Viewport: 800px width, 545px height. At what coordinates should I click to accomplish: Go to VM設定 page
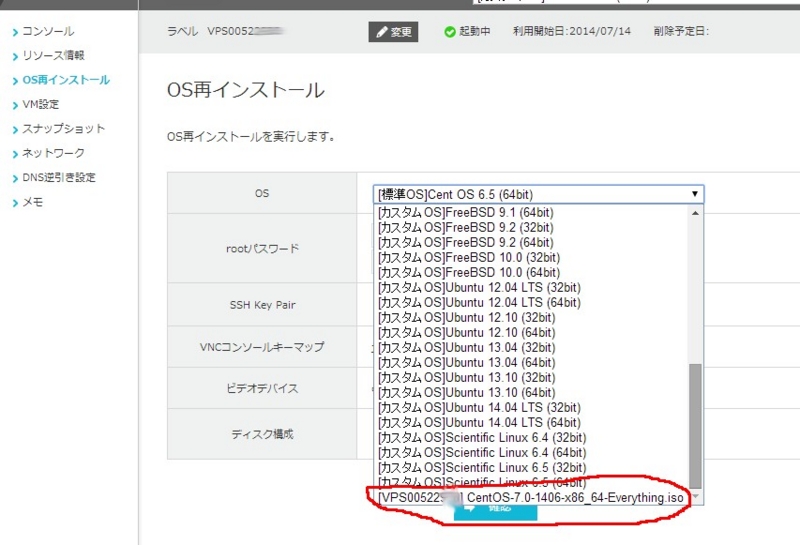[40, 105]
